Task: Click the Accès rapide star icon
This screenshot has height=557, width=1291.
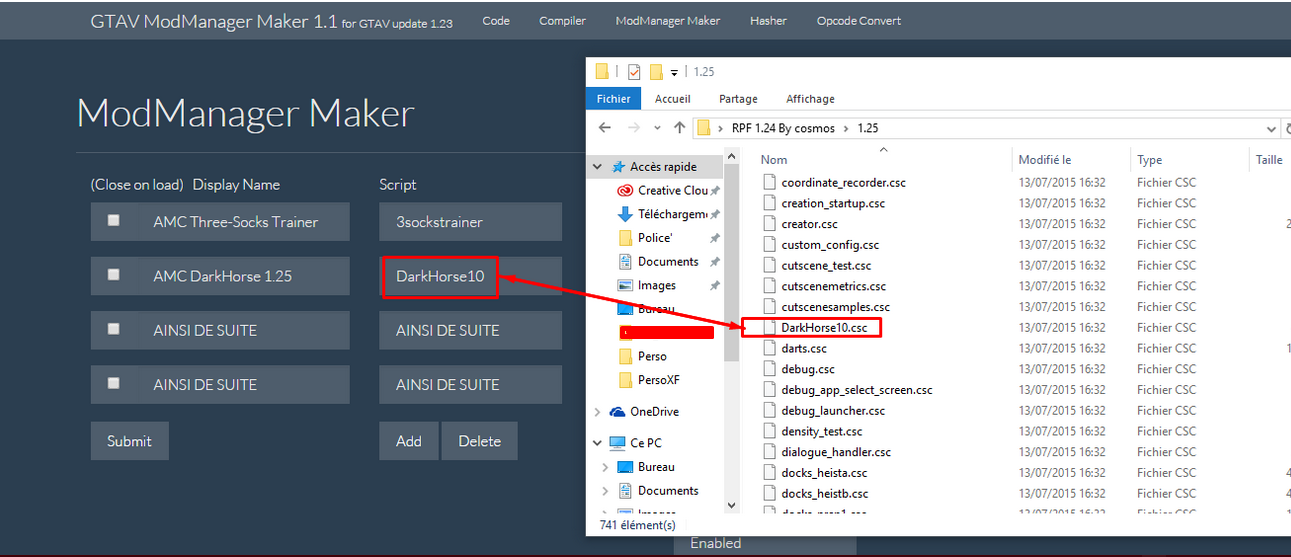Action: (x=618, y=167)
